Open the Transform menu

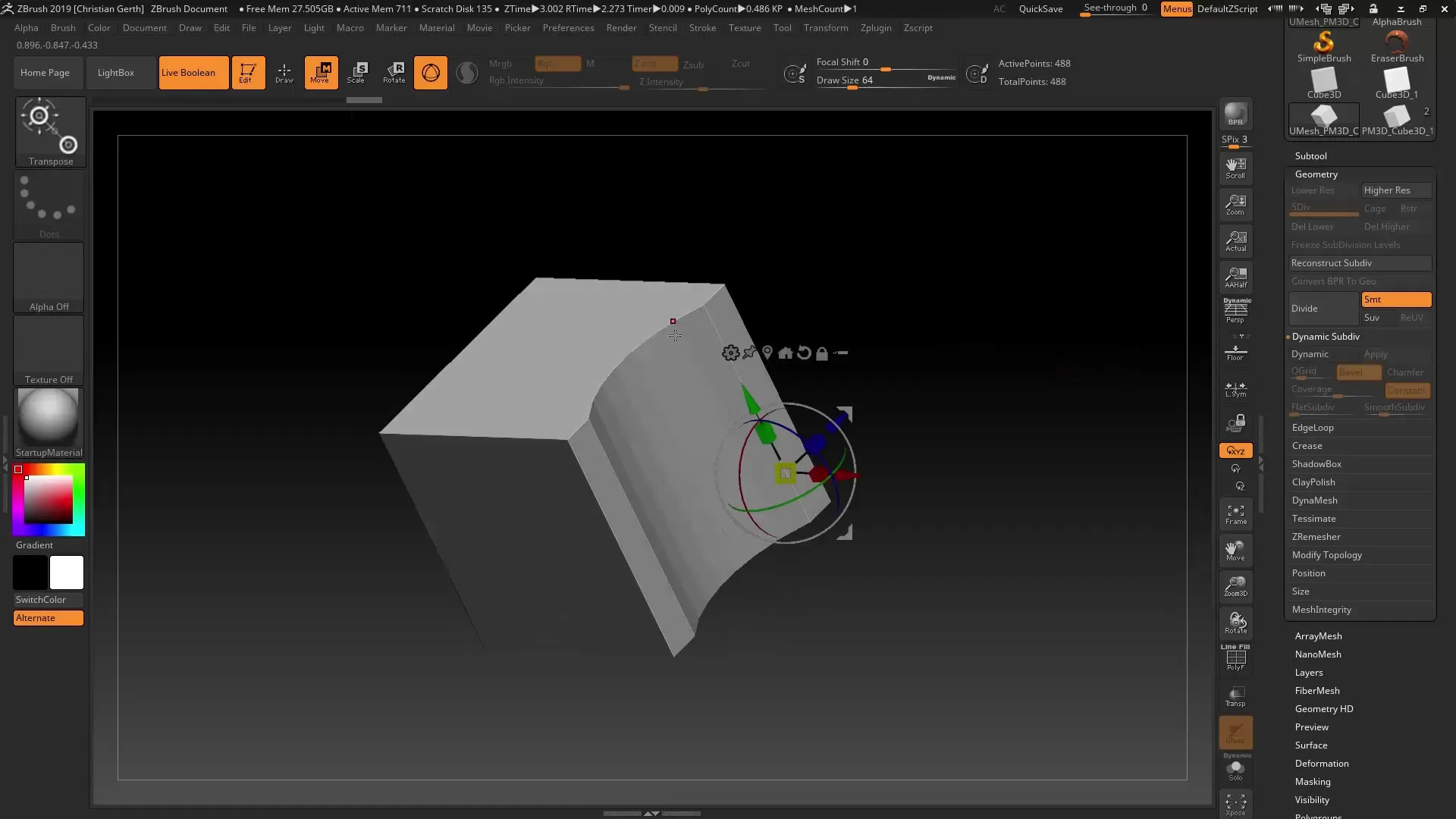tap(826, 28)
